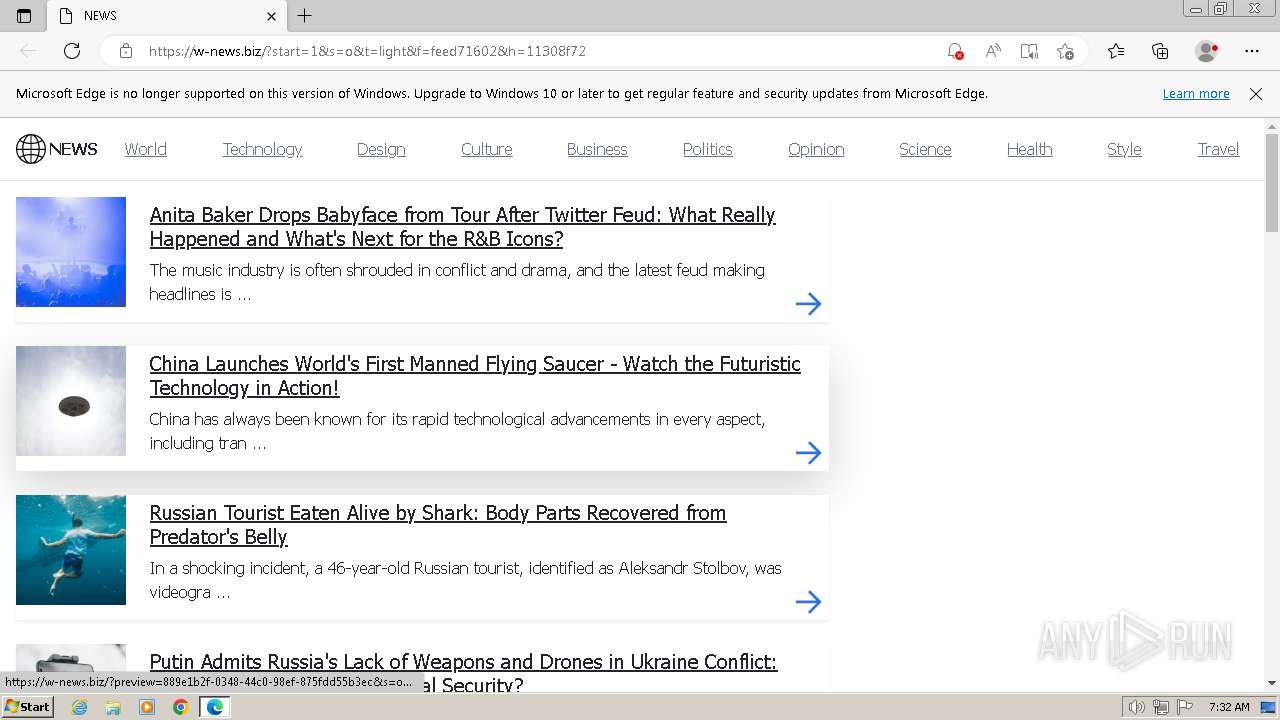
Task: Click the concert thumbnail for Anita Baker article
Action: [71, 252]
